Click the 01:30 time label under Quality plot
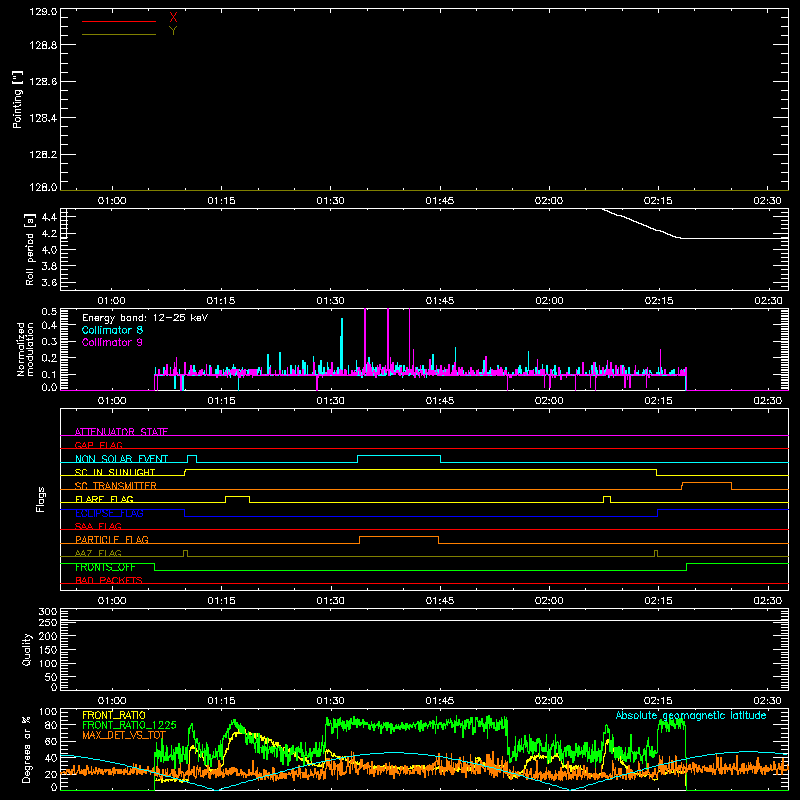 331,701
